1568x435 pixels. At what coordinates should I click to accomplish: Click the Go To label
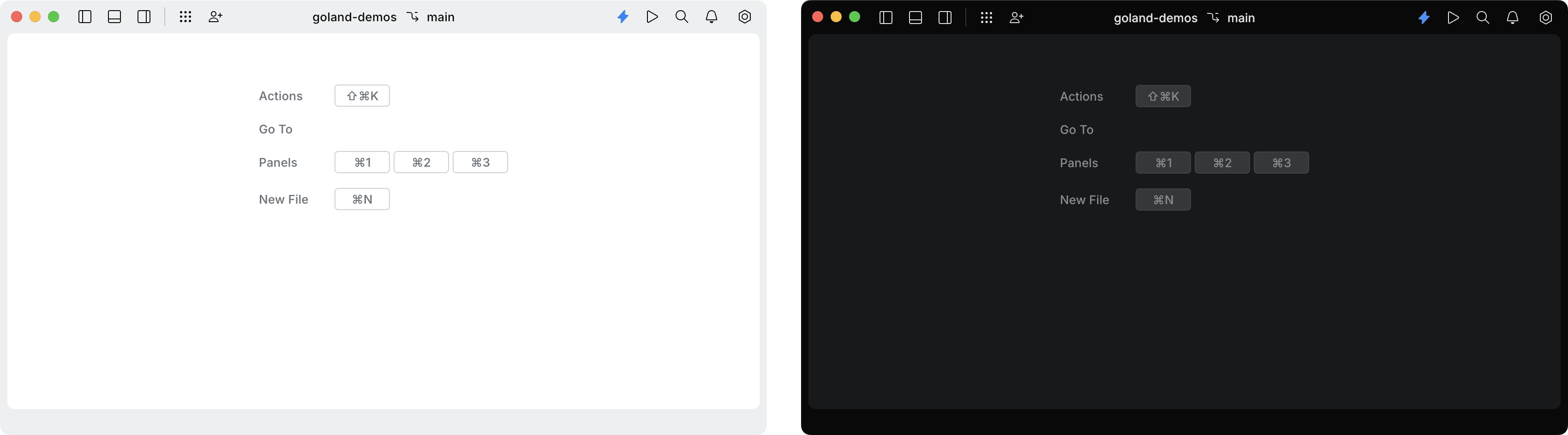click(275, 129)
